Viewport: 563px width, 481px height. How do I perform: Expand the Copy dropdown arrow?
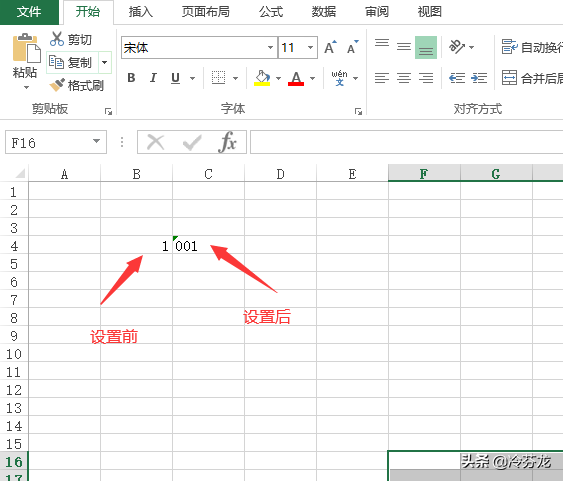[104, 62]
